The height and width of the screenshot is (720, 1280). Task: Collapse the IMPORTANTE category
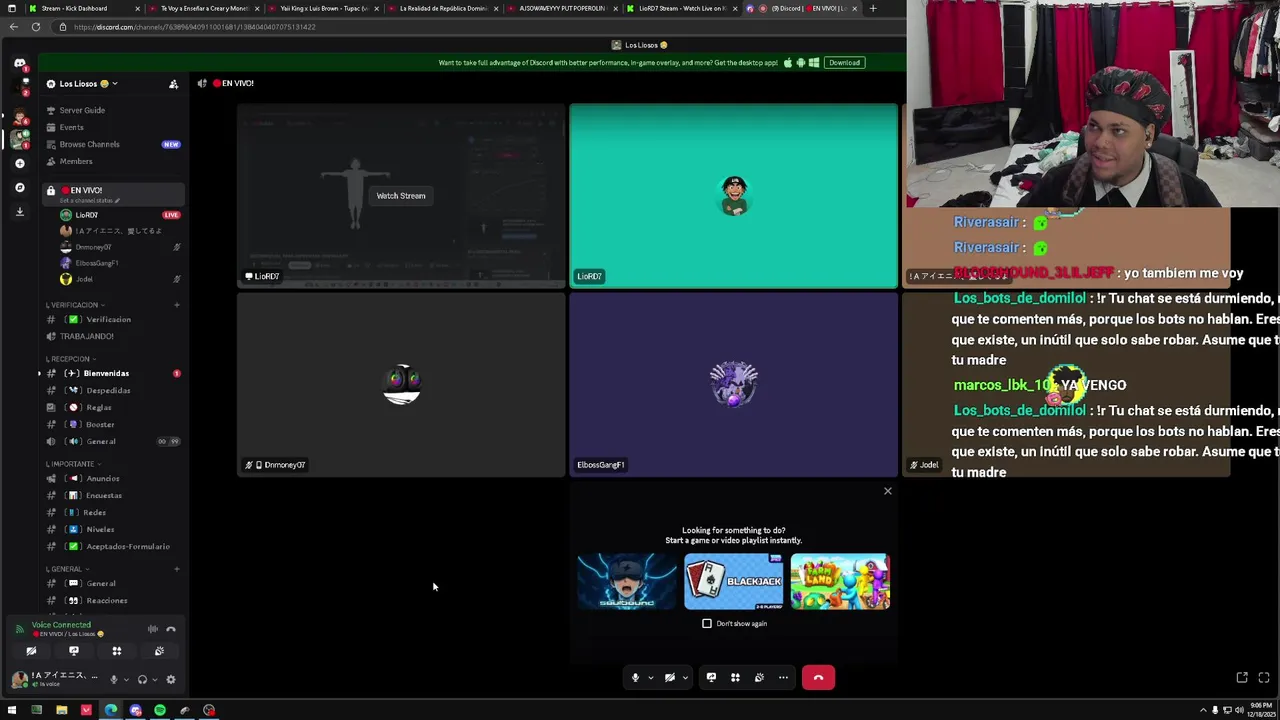72,464
